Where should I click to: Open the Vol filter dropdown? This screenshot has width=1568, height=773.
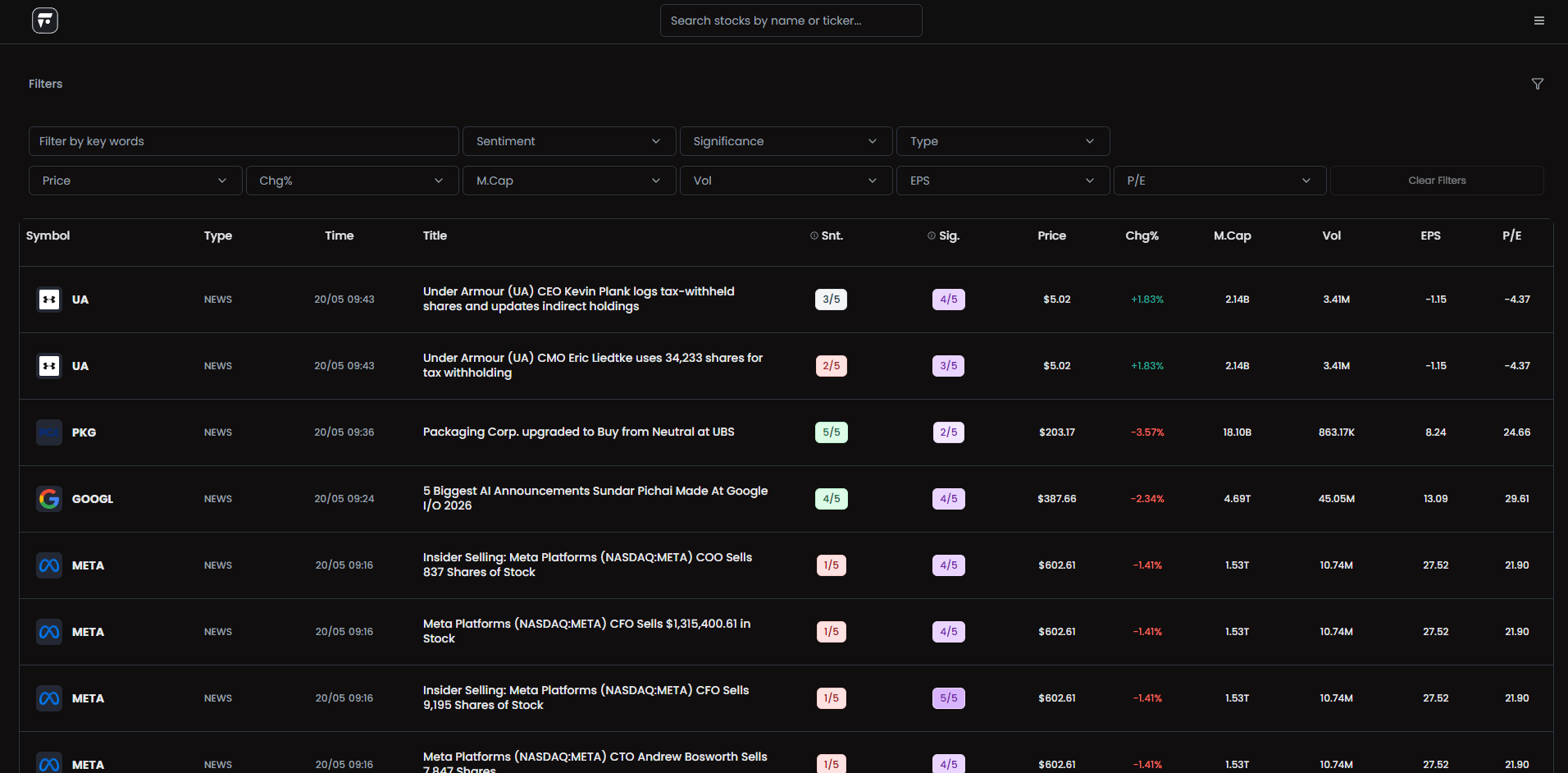(786, 181)
